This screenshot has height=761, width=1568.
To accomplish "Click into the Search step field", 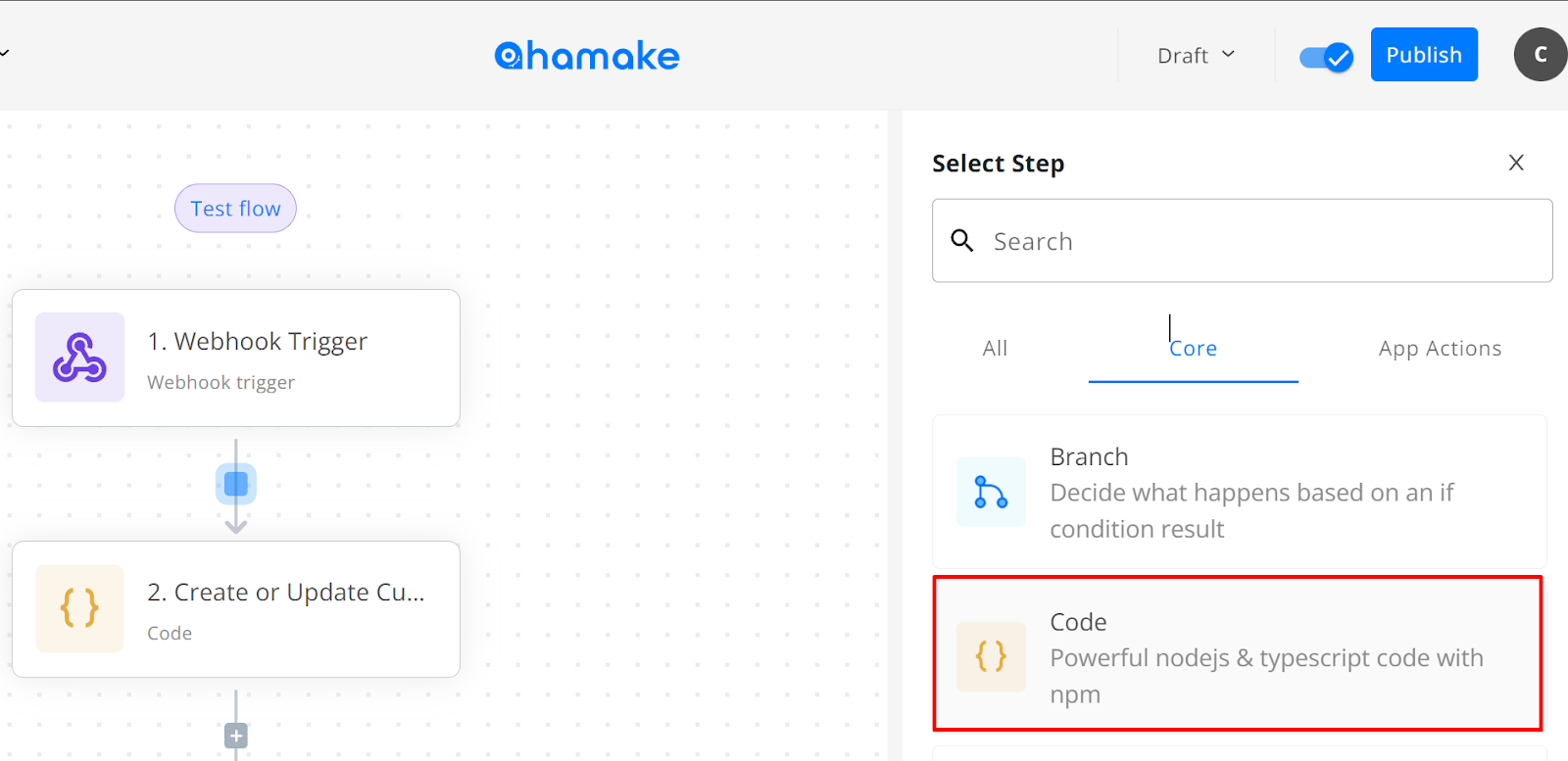I will (x=1243, y=241).
